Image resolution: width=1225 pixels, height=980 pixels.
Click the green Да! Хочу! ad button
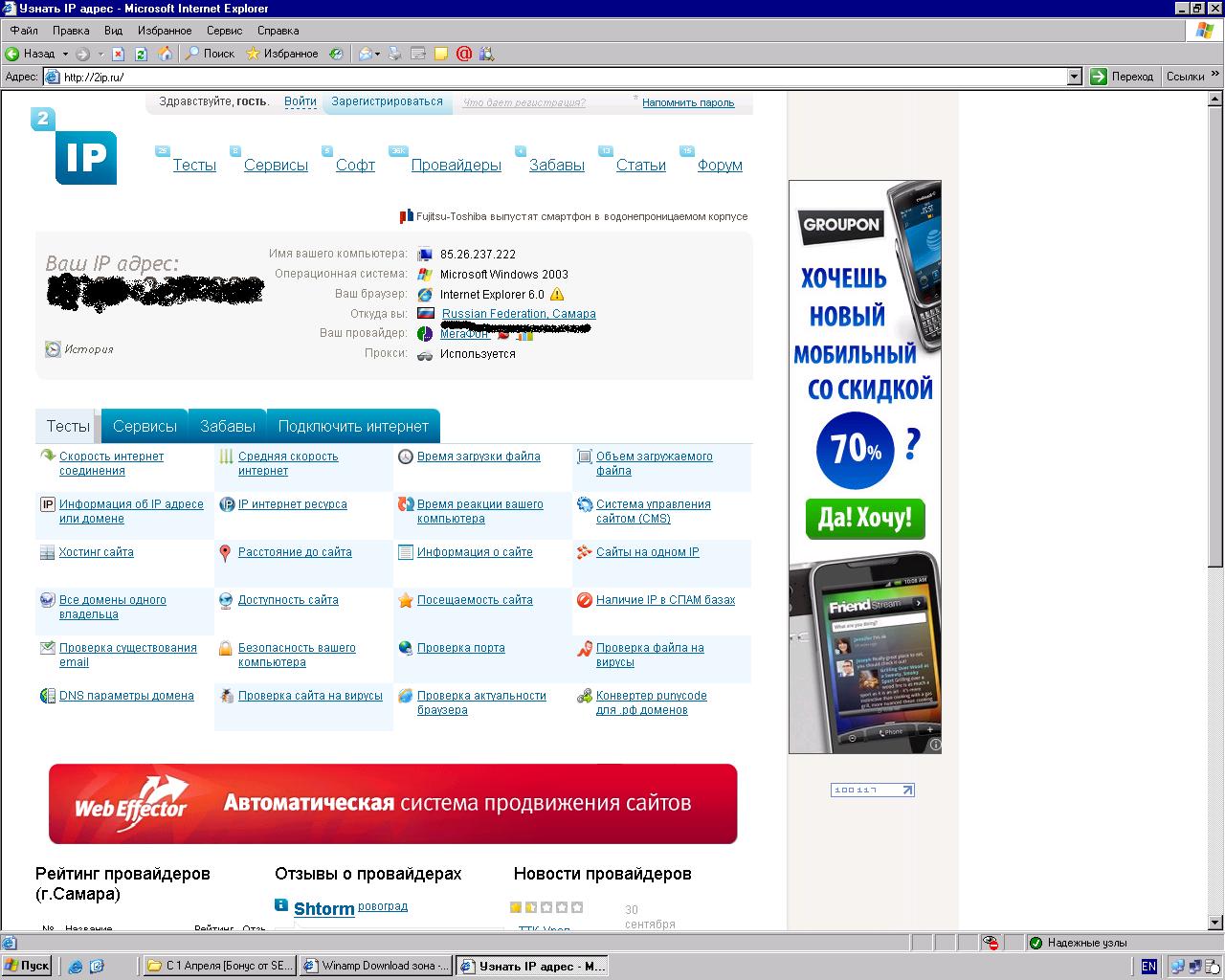pyautogui.click(x=865, y=519)
